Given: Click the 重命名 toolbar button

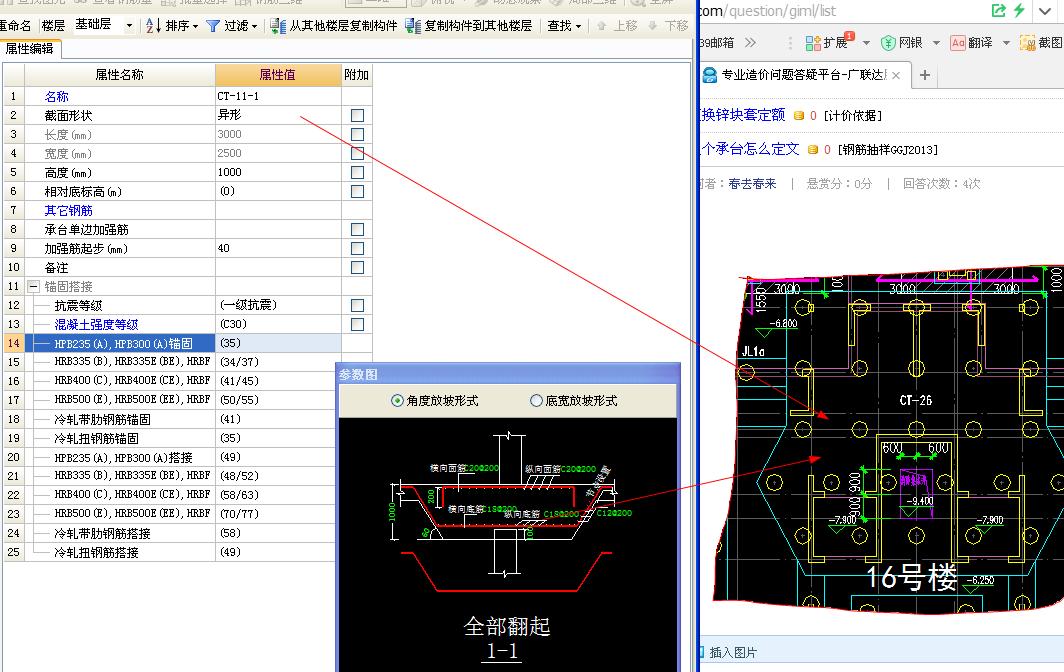Looking at the screenshot, I should pyautogui.click(x=16, y=26).
